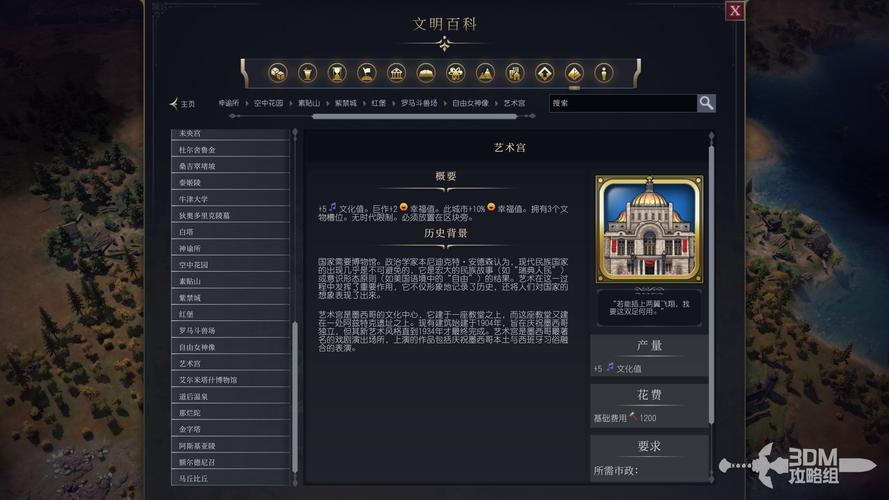
Task: Select the goblet category icon
Action: coord(307,72)
